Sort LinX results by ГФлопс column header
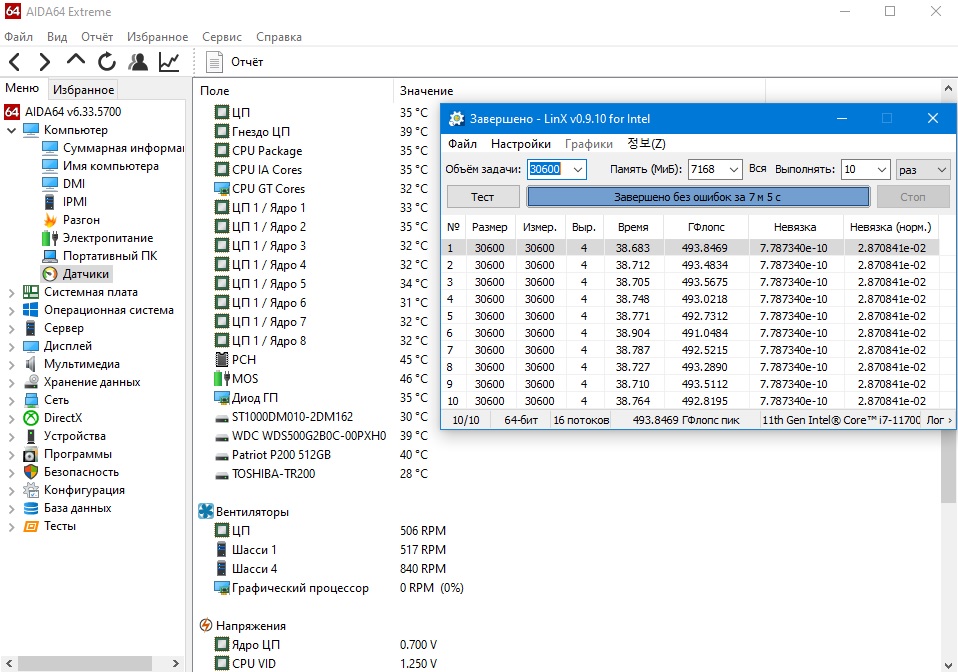This screenshot has height=672, width=958. [x=705, y=227]
